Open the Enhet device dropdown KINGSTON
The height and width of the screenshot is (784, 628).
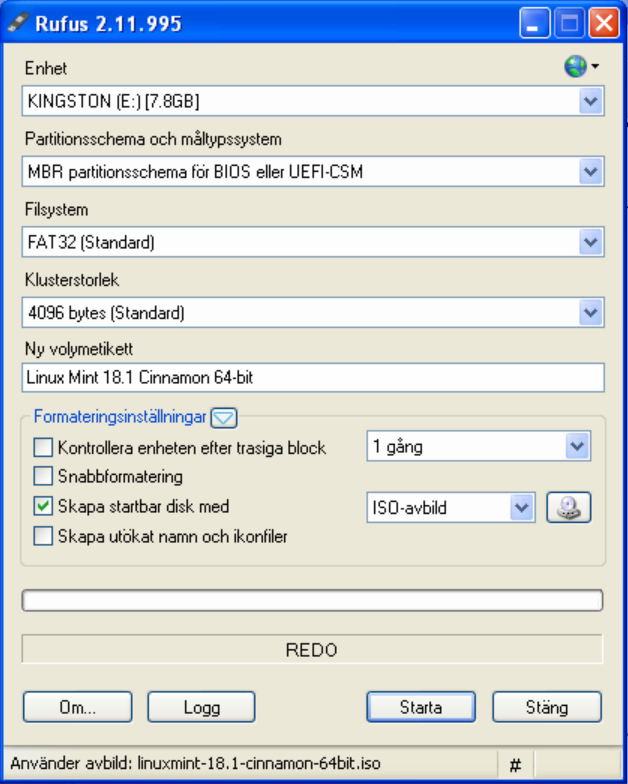(x=313, y=101)
